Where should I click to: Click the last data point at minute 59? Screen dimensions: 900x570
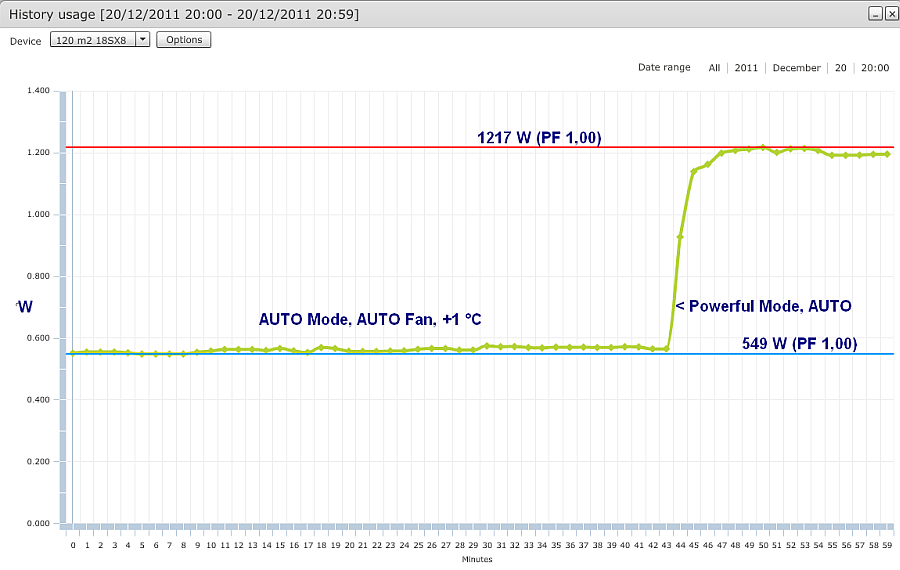887,154
